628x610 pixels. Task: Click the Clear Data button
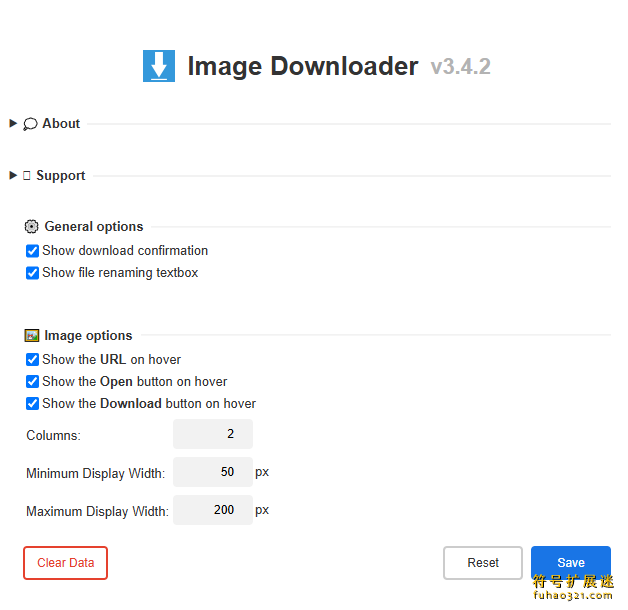(x=65, y=563)
